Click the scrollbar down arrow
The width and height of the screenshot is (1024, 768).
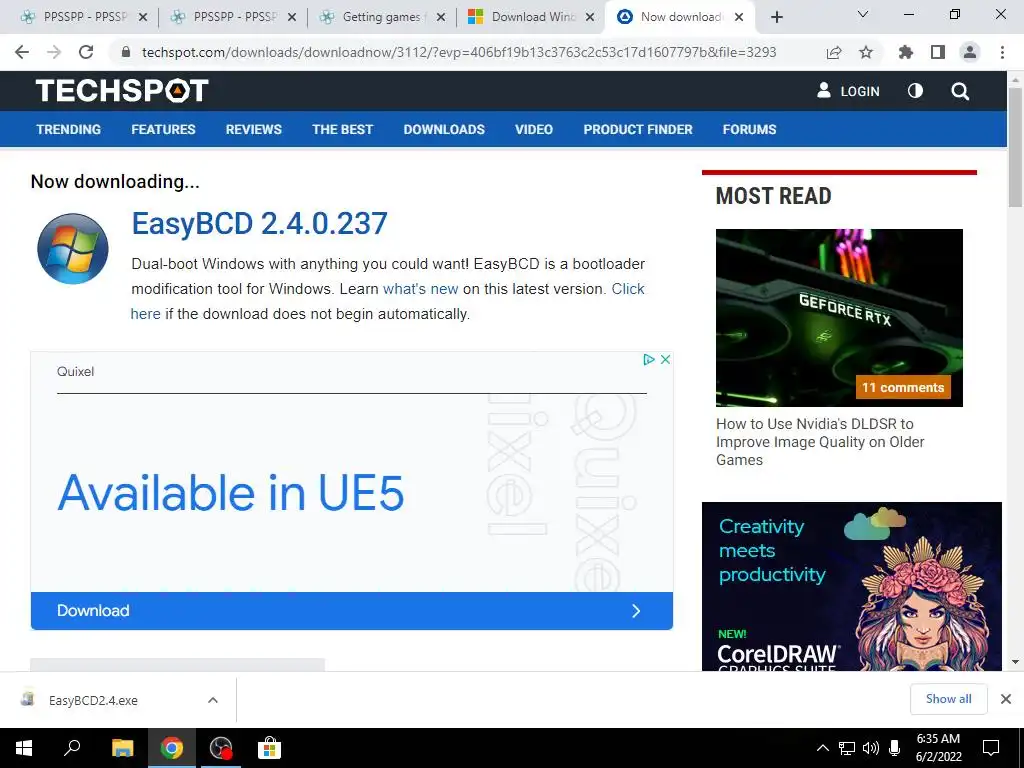(1015, 662)
